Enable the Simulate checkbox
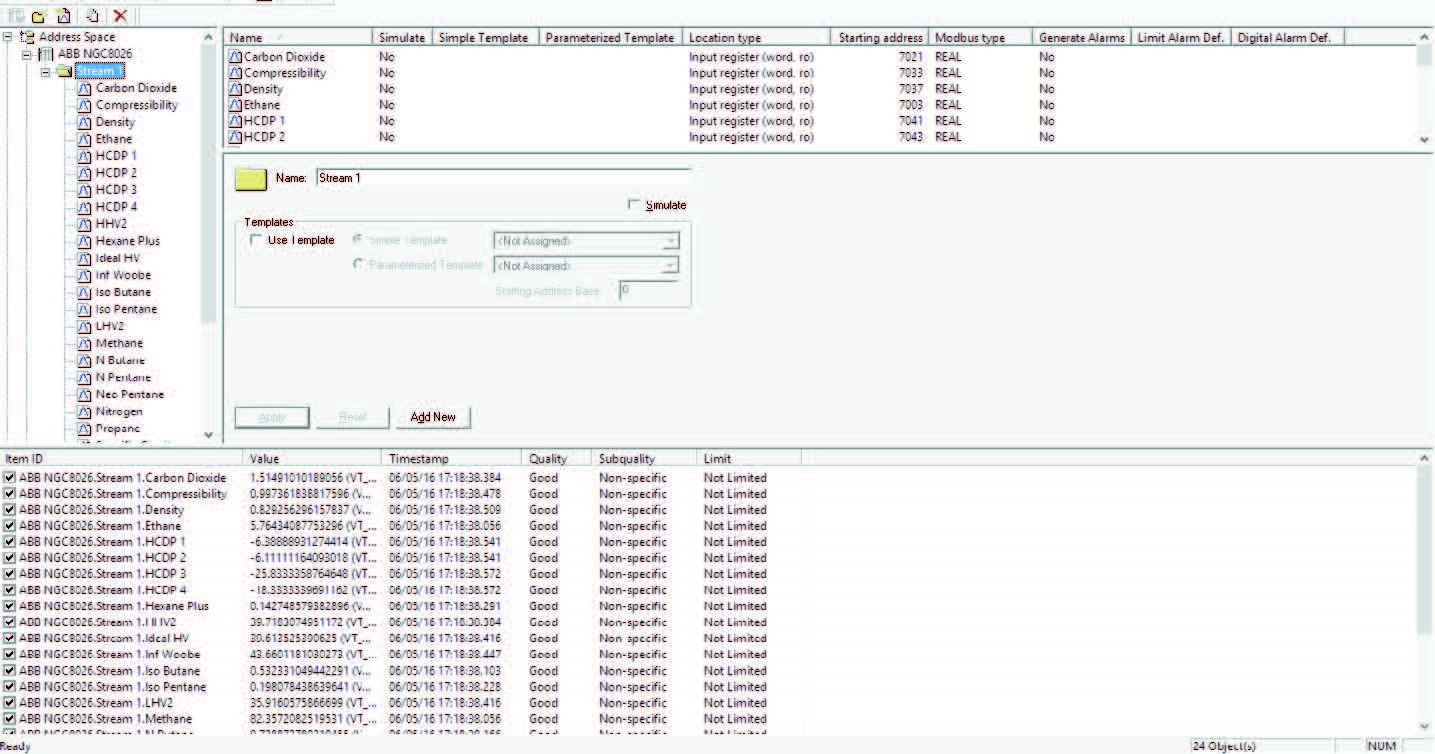This screenshot has height=754, width=1435. 634,204
